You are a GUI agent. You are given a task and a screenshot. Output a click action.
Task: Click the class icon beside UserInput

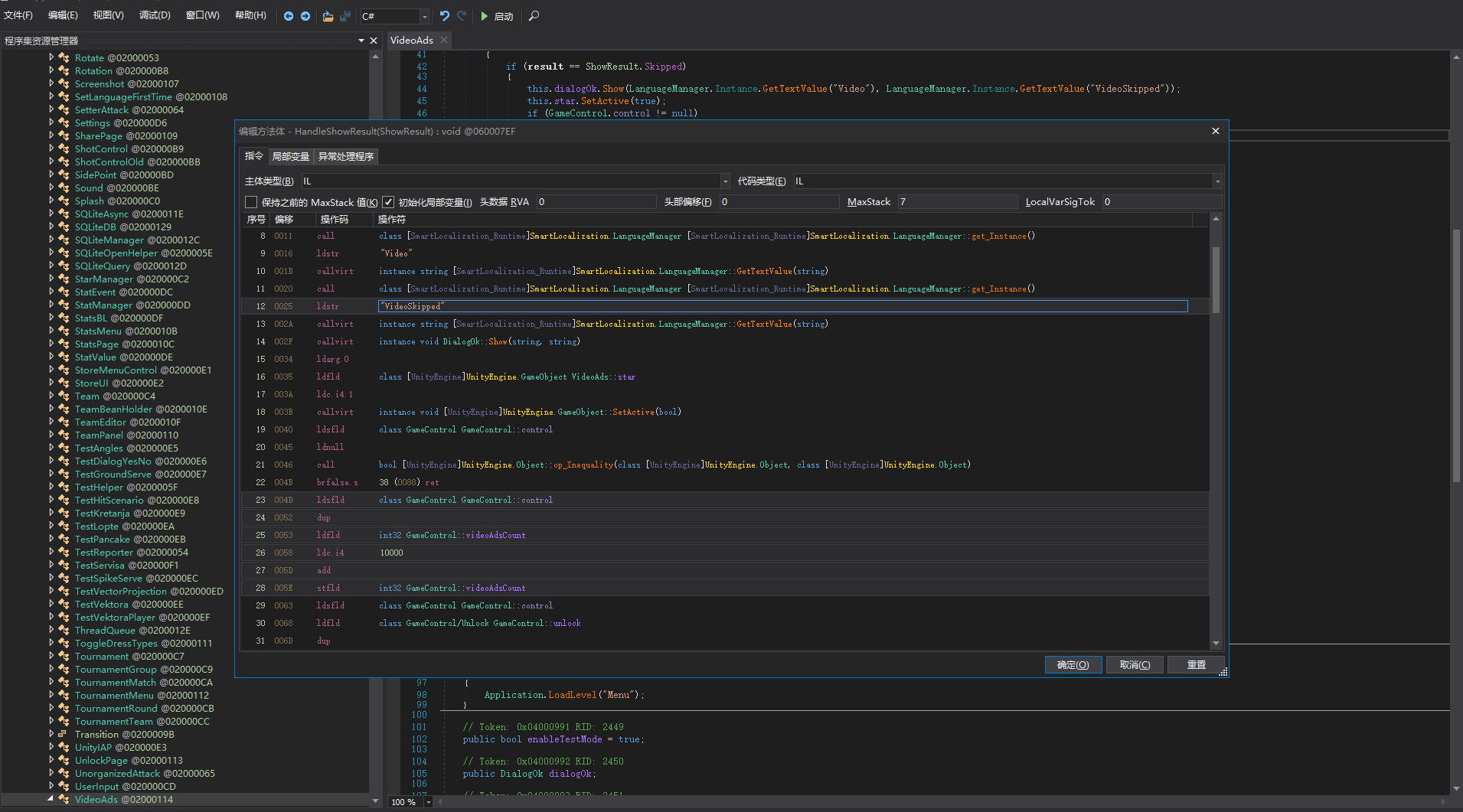(x=64, y=786)
